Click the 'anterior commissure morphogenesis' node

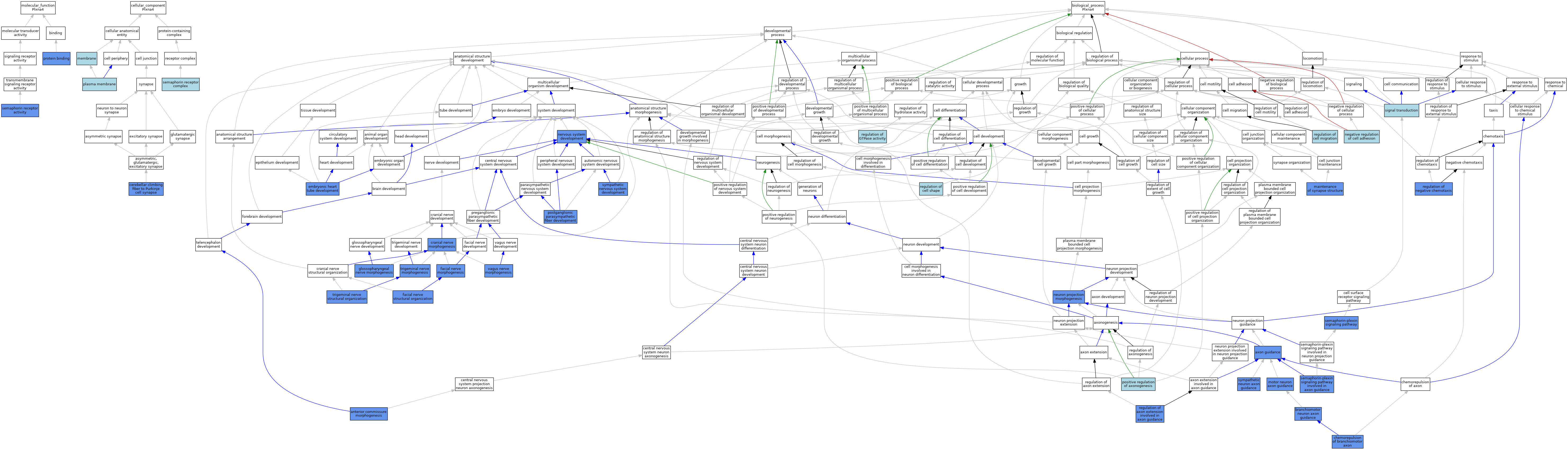coord(369,413)
